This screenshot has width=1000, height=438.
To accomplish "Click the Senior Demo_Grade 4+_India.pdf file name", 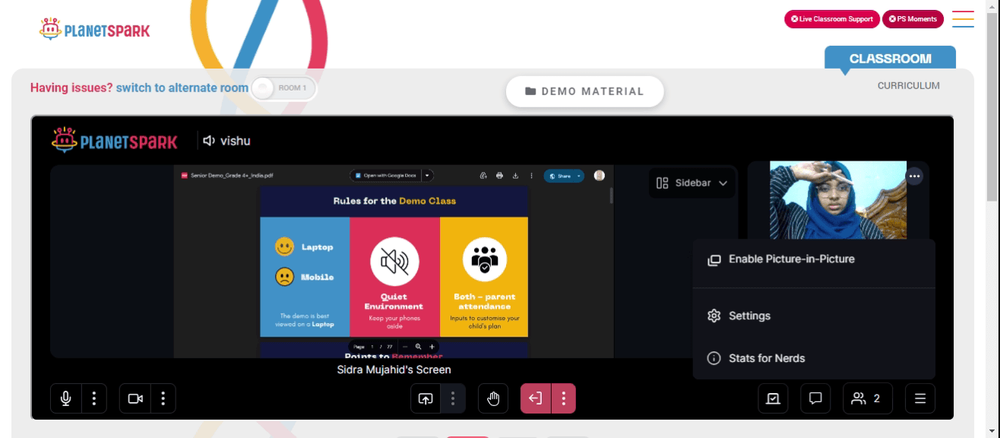I will point(232,175).
